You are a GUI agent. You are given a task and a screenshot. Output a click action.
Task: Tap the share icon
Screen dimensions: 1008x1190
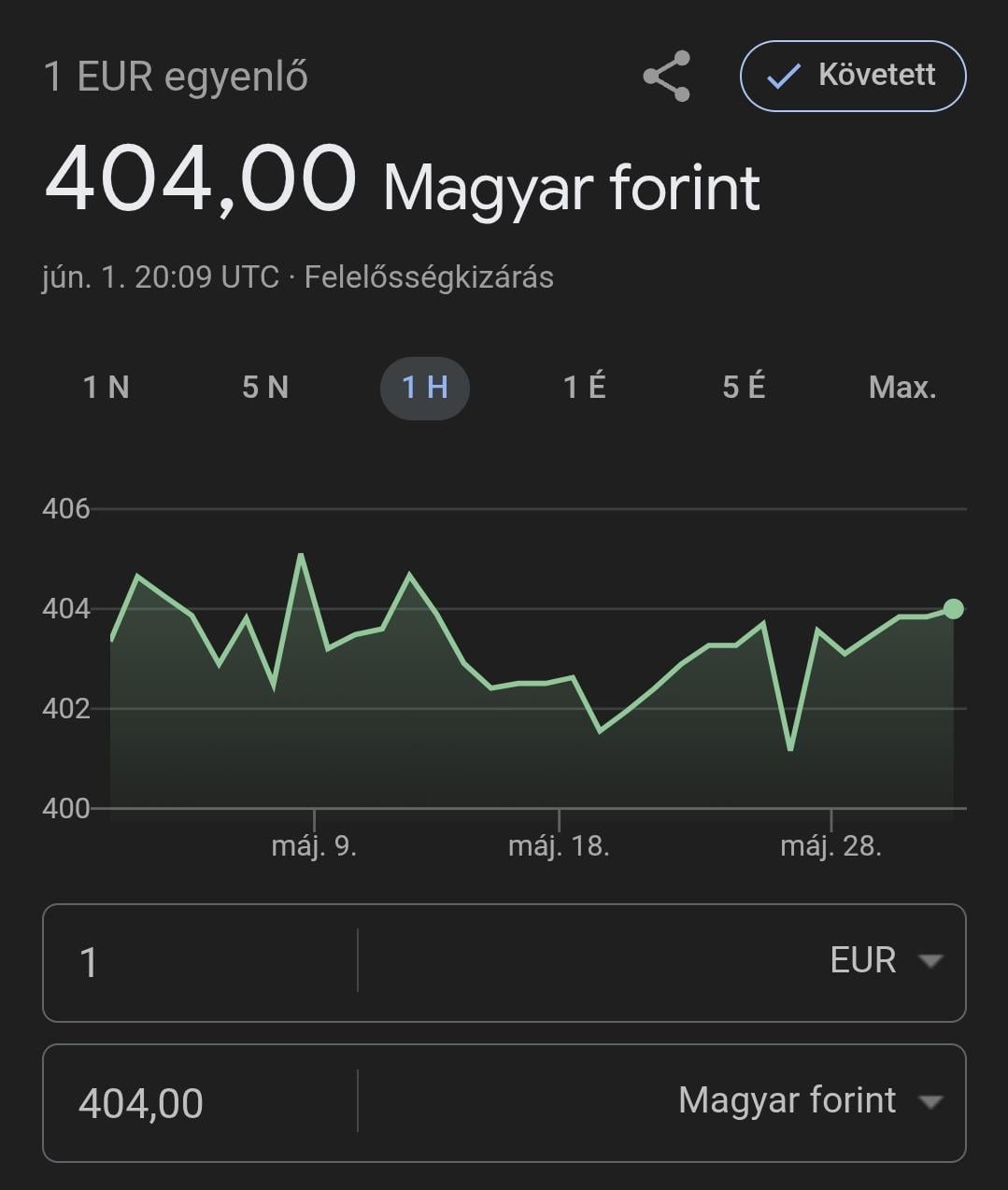[666, 77]
